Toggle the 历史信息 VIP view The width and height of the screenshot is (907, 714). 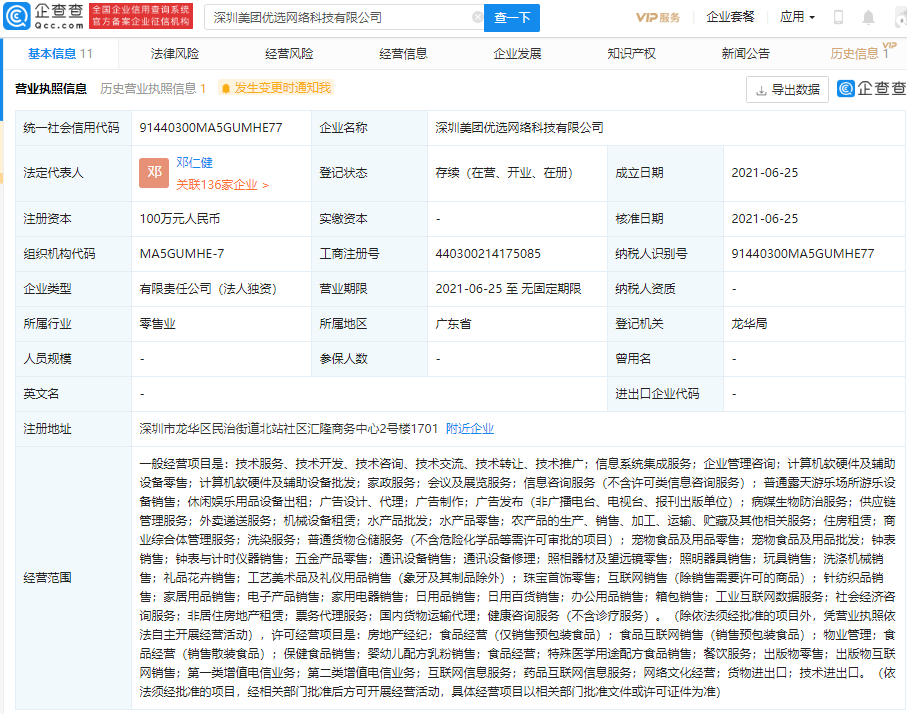tap(856, 53)
